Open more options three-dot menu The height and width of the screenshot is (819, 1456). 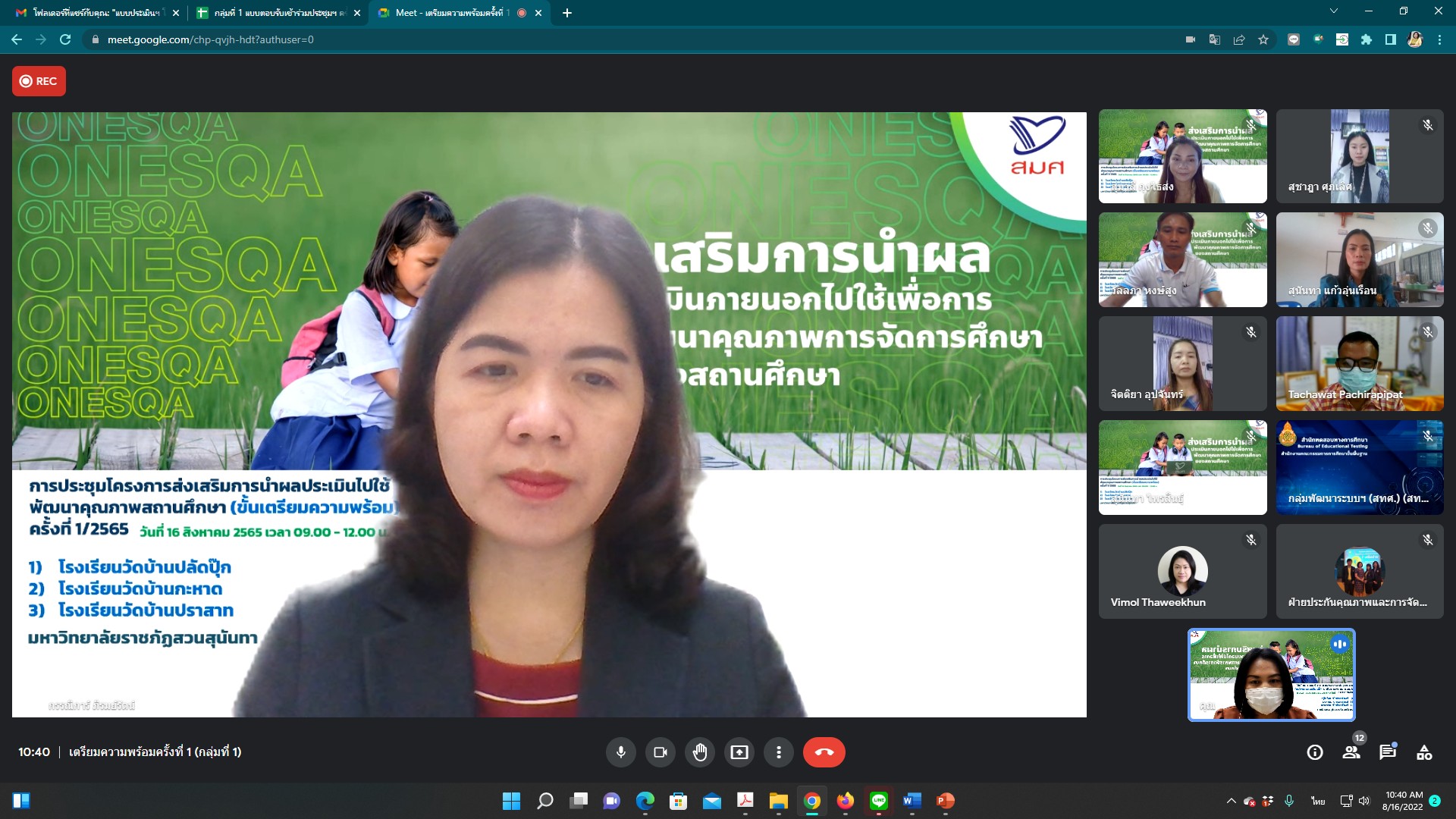(778, 752)
